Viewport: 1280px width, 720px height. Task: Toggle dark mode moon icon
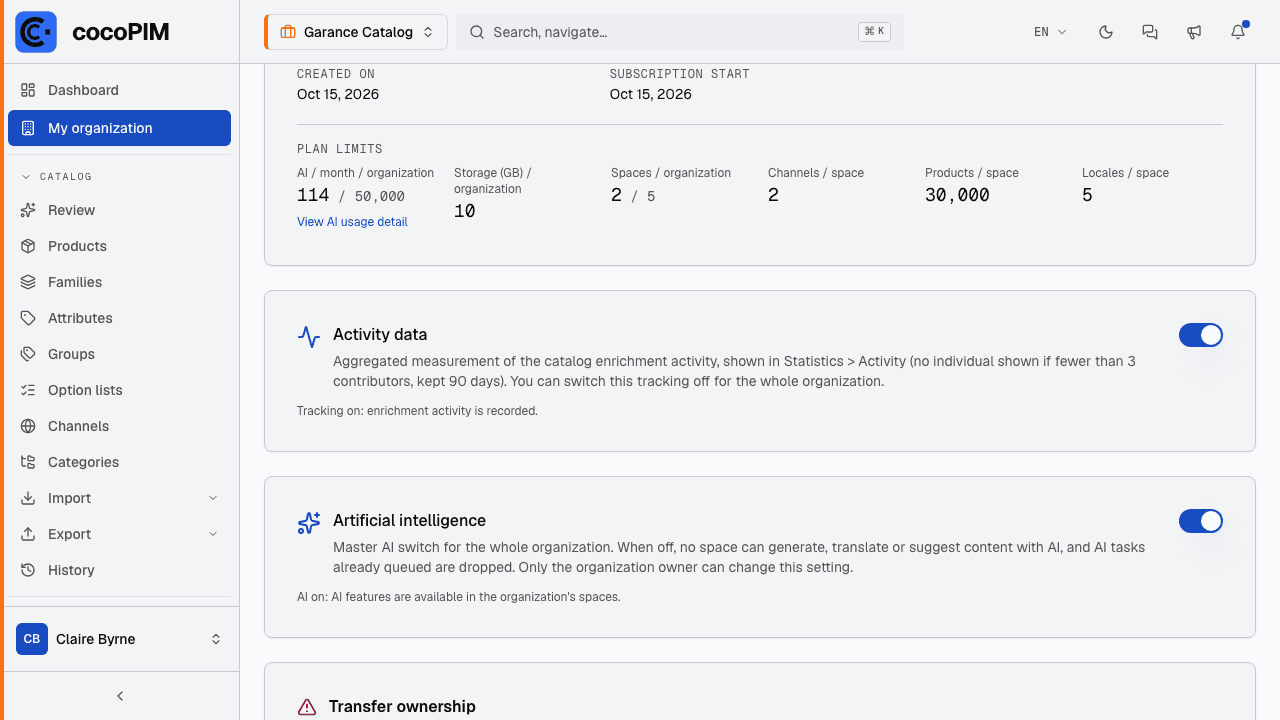tap(1106, 32)
